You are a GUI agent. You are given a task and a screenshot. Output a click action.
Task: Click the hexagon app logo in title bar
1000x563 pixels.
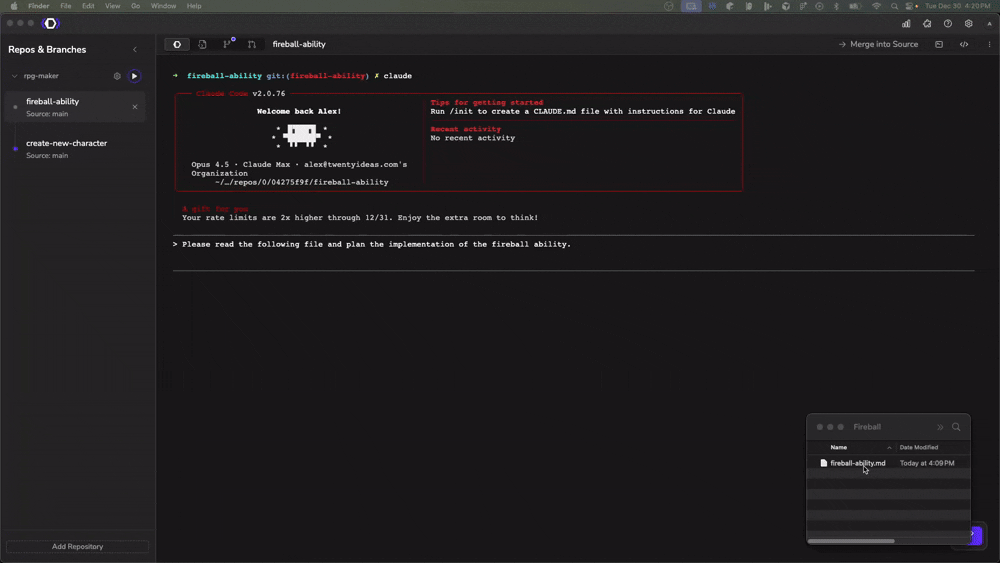point(50,24)
